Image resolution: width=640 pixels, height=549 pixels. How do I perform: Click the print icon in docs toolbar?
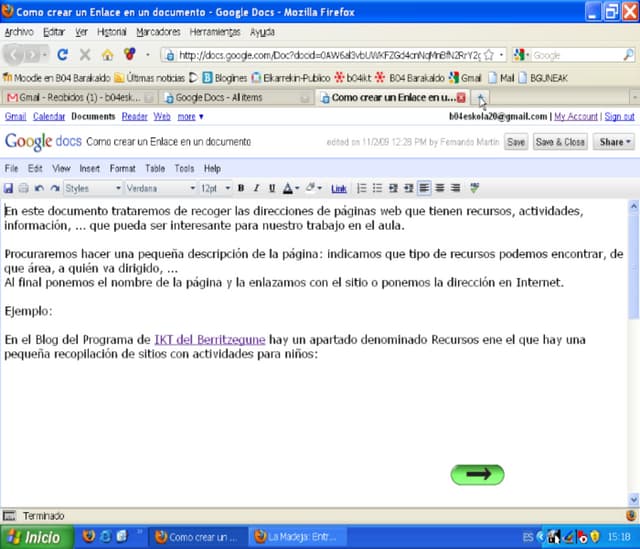(24, 188)
